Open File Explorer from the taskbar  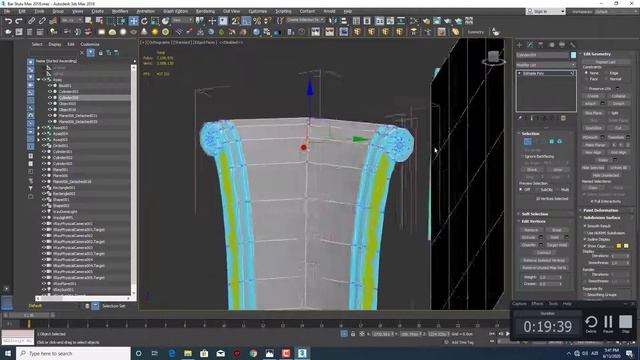188,353
